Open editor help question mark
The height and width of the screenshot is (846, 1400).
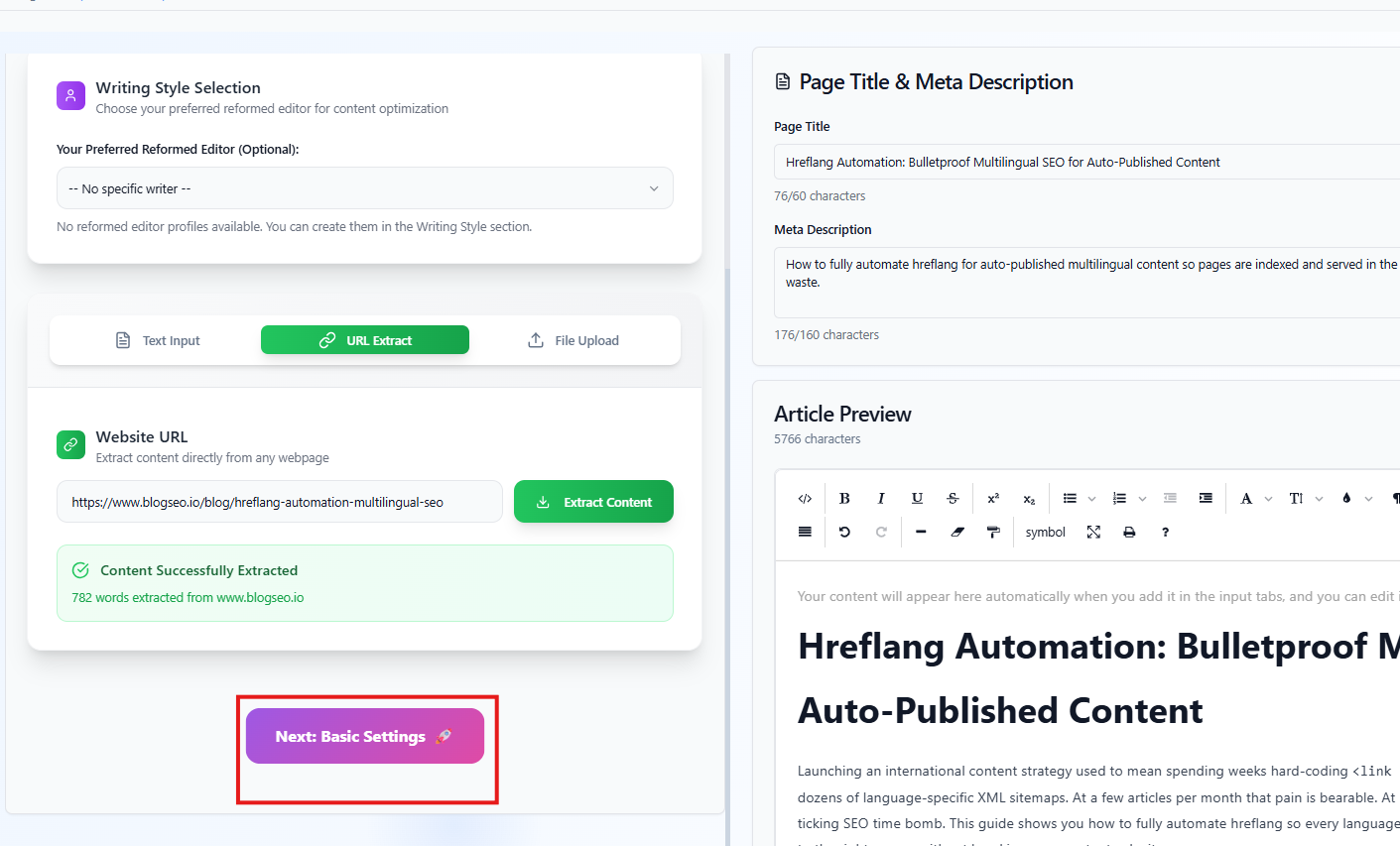pos(1165,533)
